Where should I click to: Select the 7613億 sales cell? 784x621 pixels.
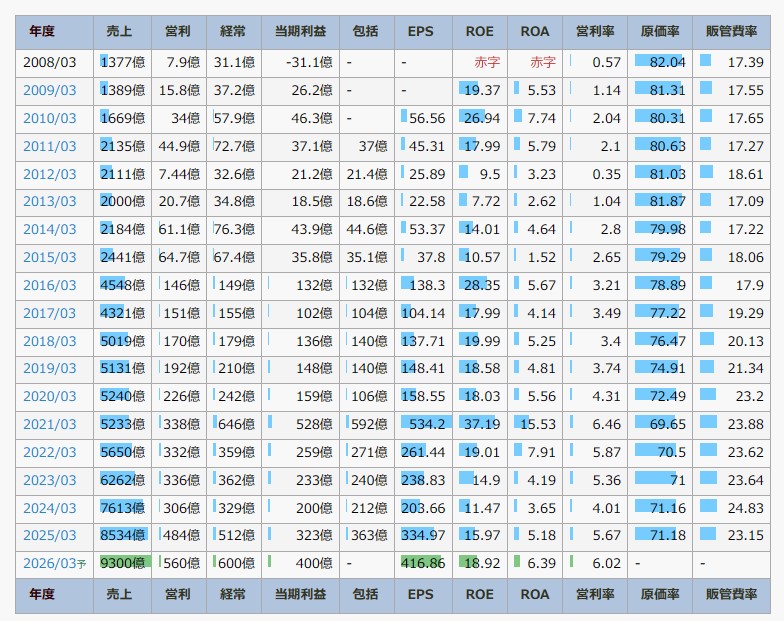(122, 508)
